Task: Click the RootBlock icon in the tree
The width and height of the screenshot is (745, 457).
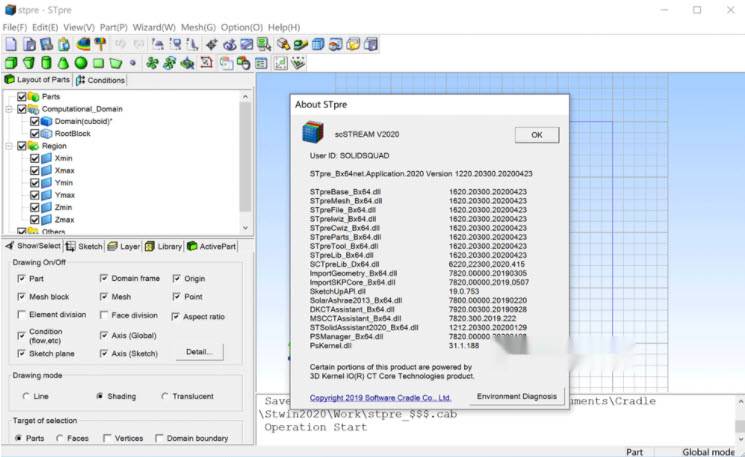Action: click(47, 133)
